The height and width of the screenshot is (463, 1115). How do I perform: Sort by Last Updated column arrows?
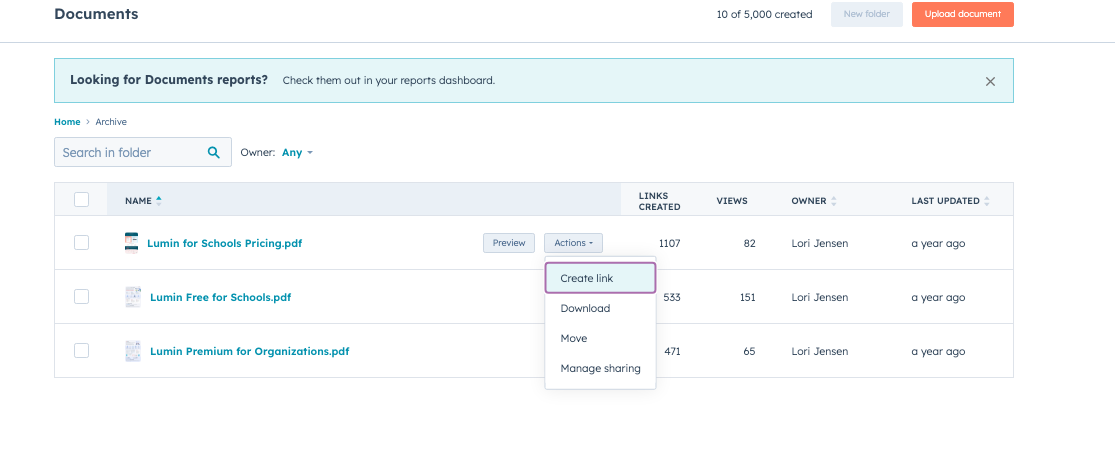pos(986,201)
